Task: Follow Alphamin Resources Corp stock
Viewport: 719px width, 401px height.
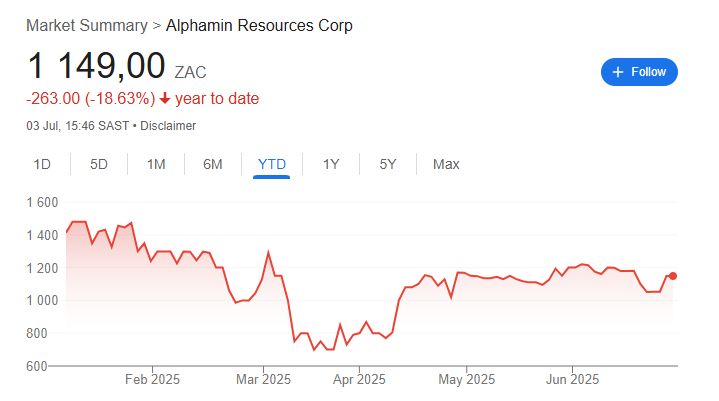Action: tap(639, 72)
